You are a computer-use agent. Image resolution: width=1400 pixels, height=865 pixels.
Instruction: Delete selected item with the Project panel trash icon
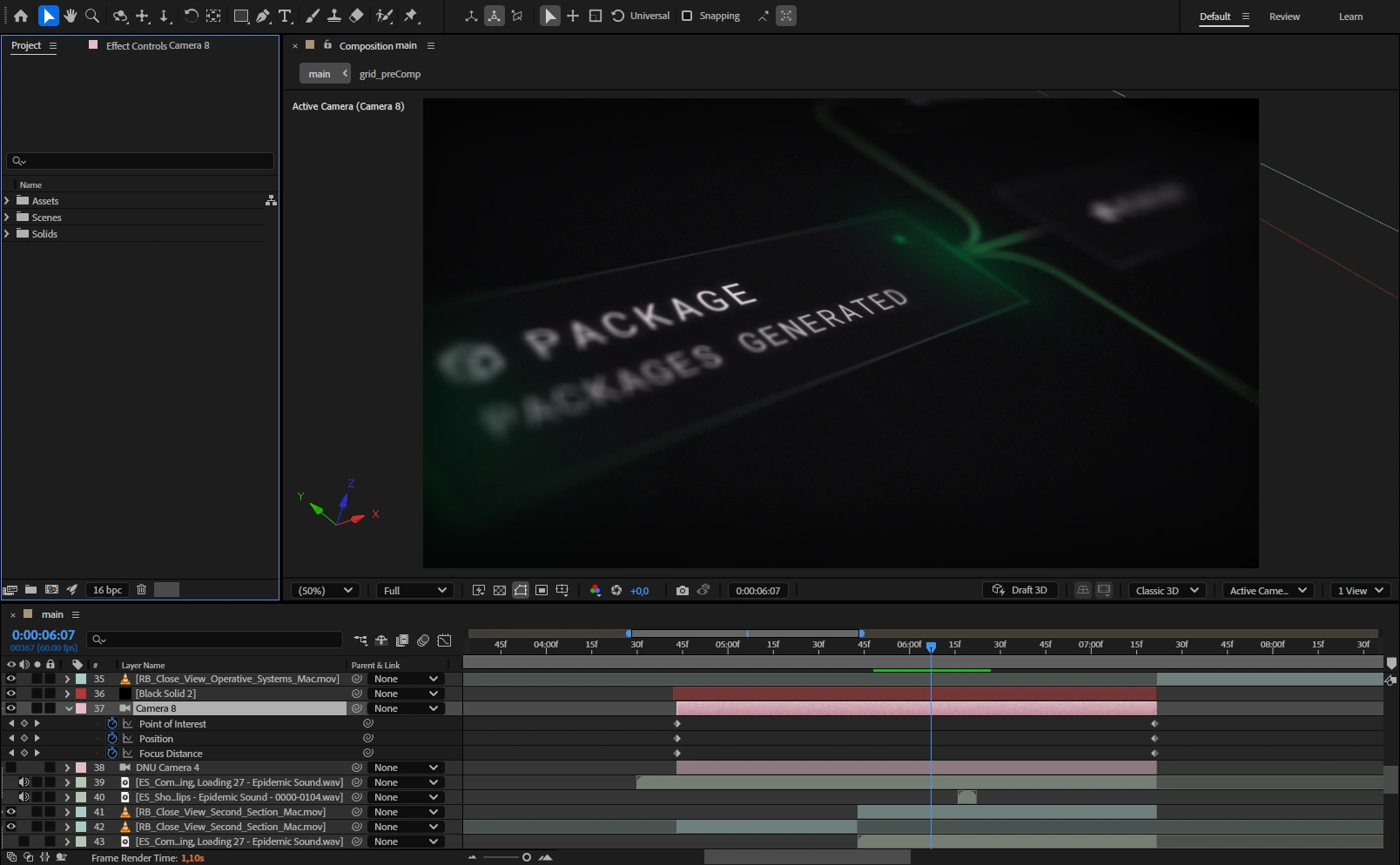[141, 589]
